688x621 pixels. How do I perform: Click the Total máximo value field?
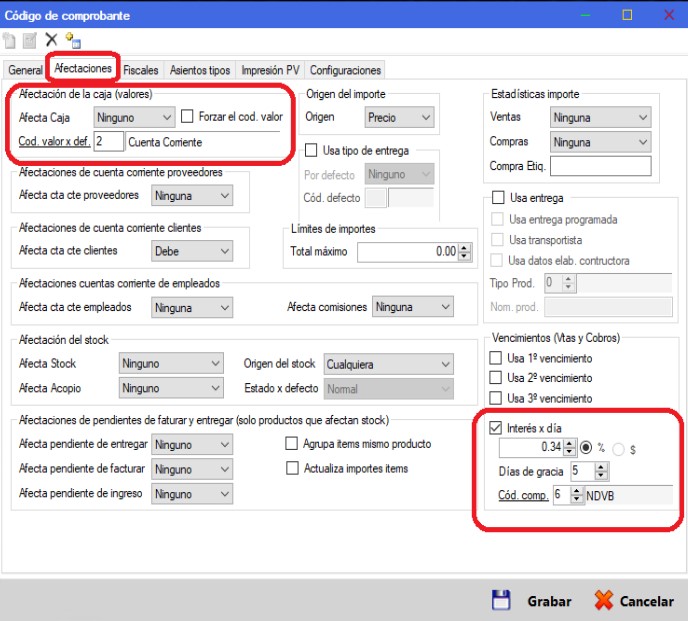point(408,252)
